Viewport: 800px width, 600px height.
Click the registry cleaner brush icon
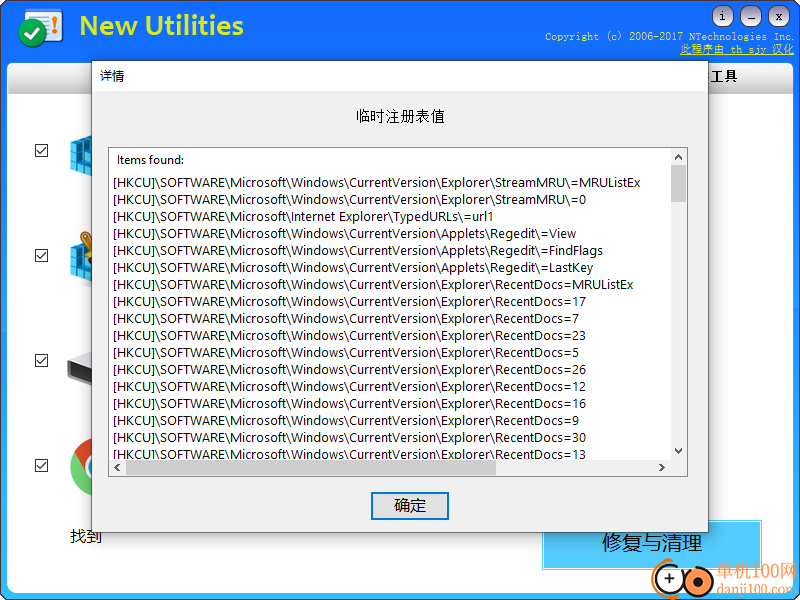[81, 257]
